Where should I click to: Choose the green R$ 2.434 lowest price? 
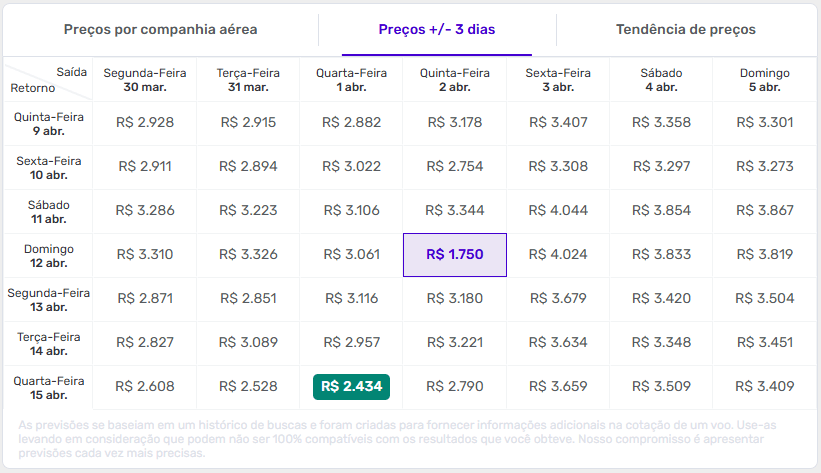click(x=351, y=387)
